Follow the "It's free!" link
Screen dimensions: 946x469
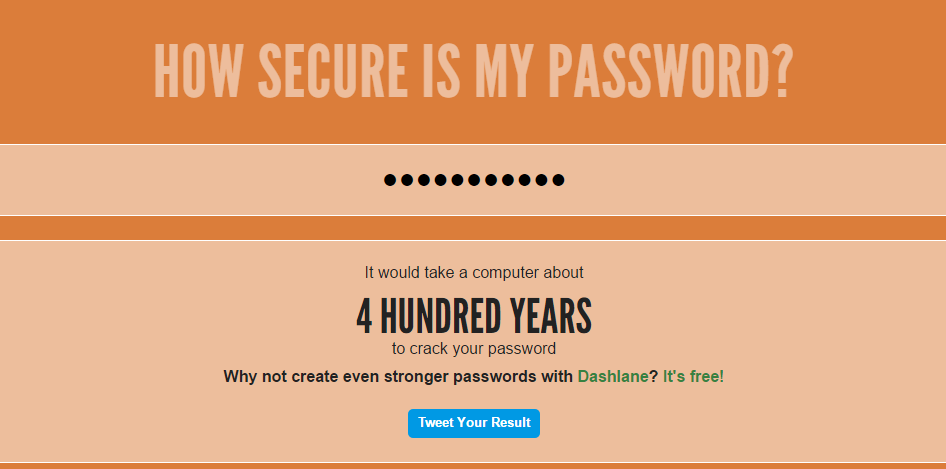click(693, 377)
